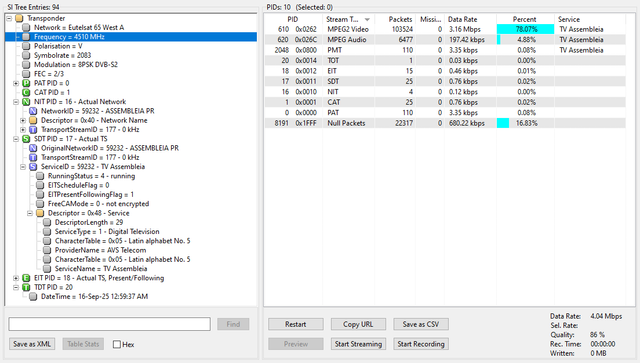
Task: Click the green CAT PID icon
Action: pyautogui.click(x=26, y=92)
